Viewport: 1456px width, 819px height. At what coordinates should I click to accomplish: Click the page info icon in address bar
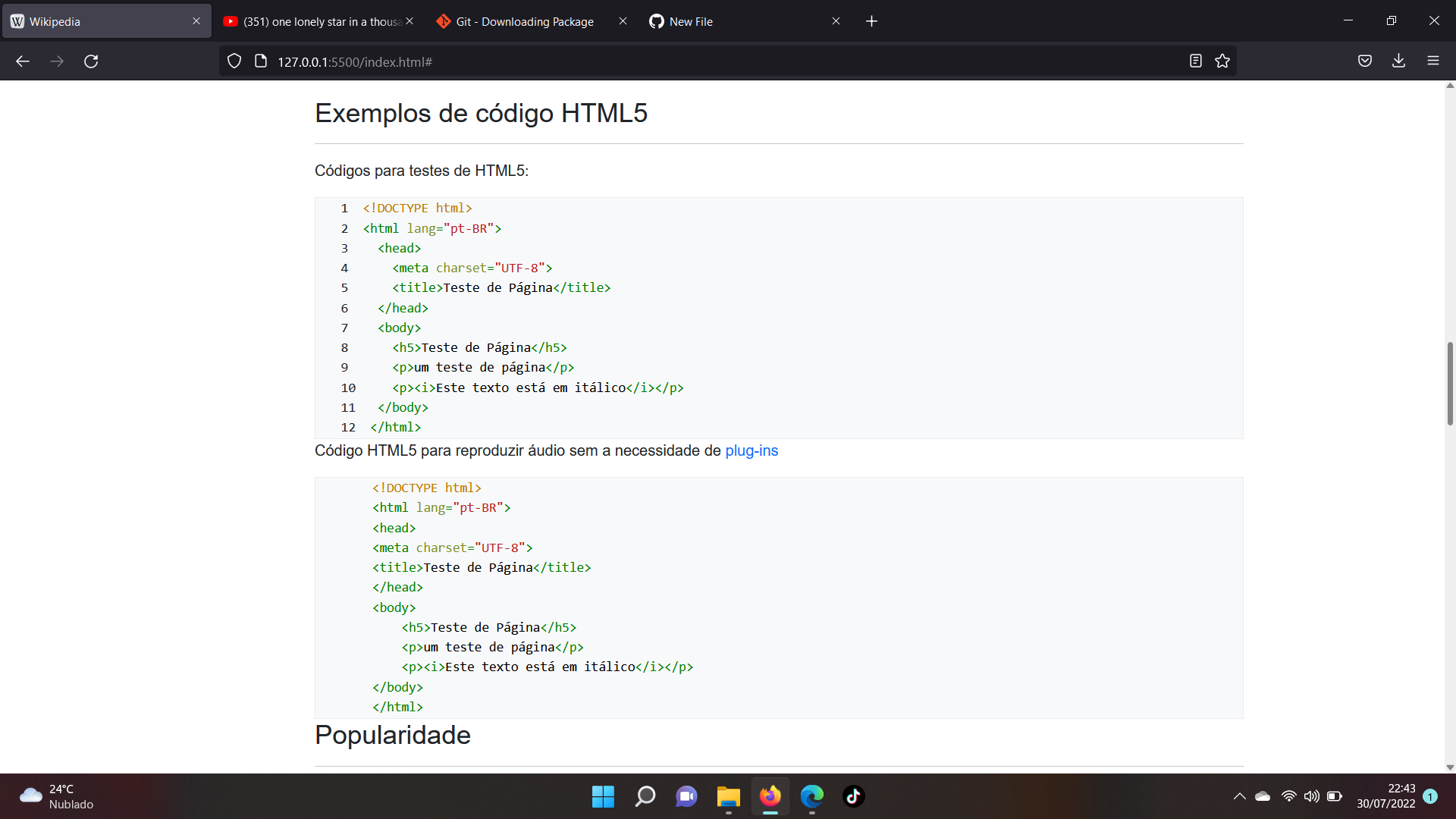click(260, 61)
